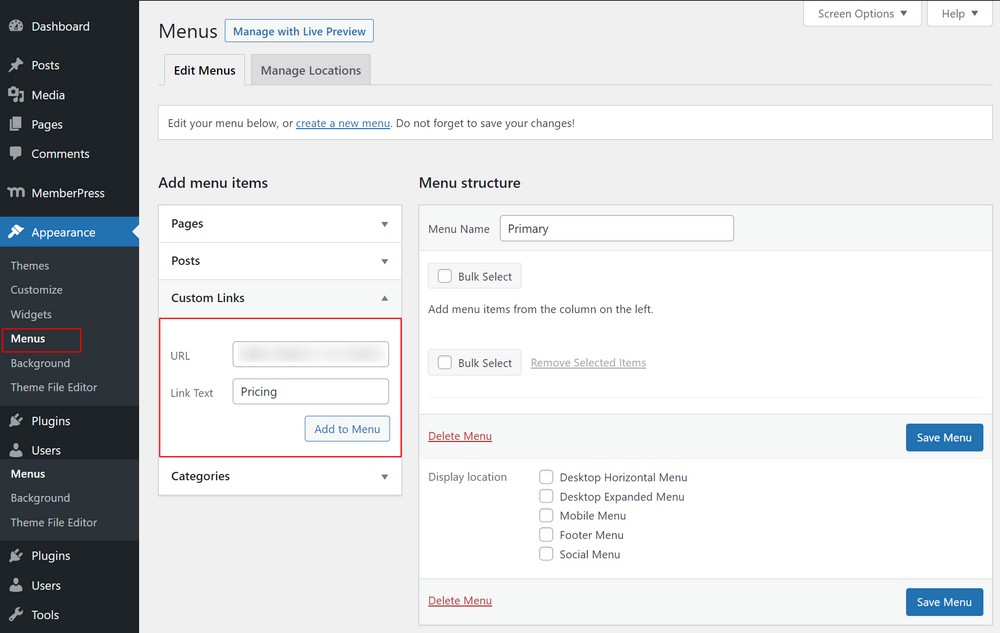Check Bulk Select above 'Add menu items' text
The width and height of the screenshot is (1000, 633).
(x=445, y=276)
